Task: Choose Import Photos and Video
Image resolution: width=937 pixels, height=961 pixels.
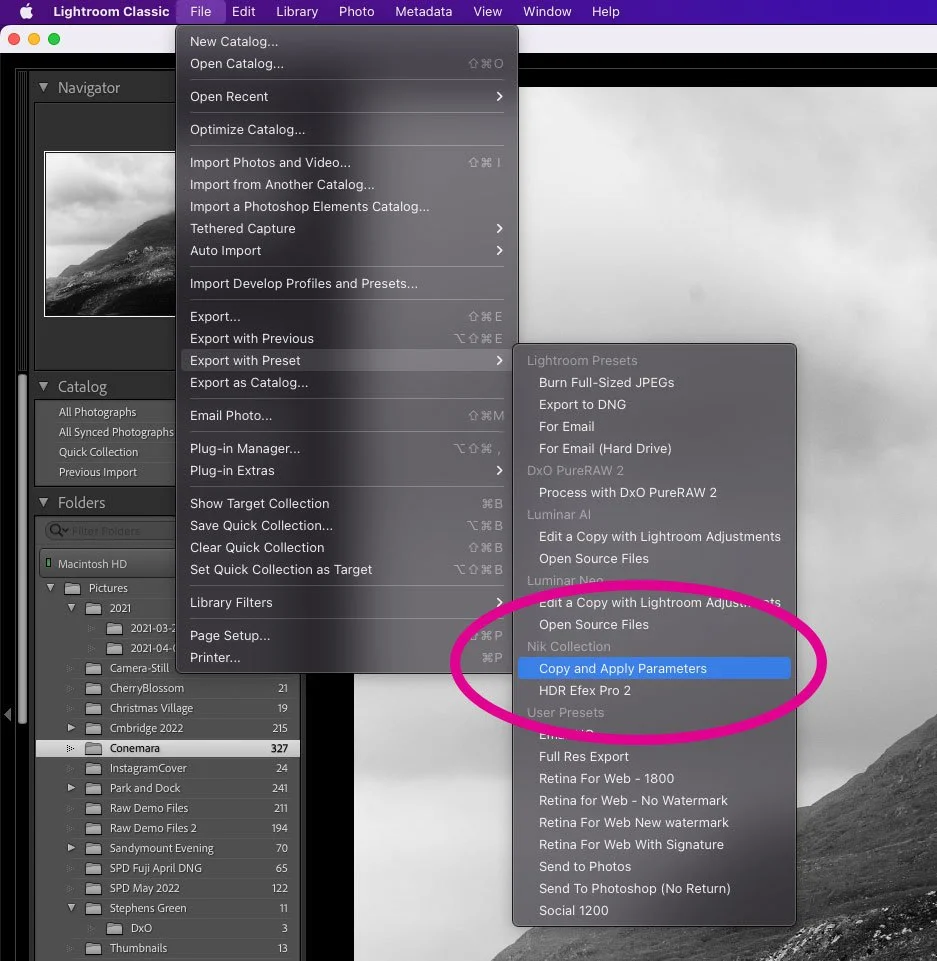Action: (x=346, y=163)
